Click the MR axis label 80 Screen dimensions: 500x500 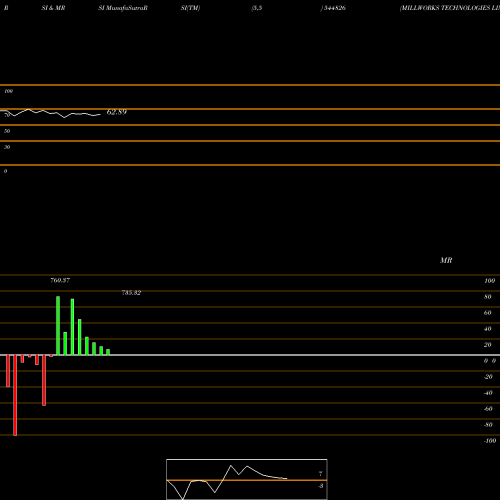pyautogui.click(x=488, y=297)
